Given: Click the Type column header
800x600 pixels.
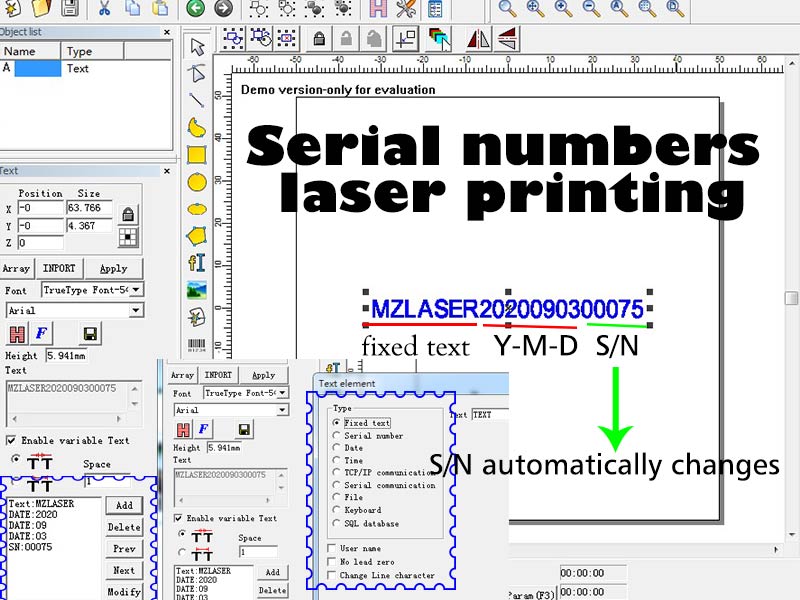Looking at the screenshot, I should (92, 51).
